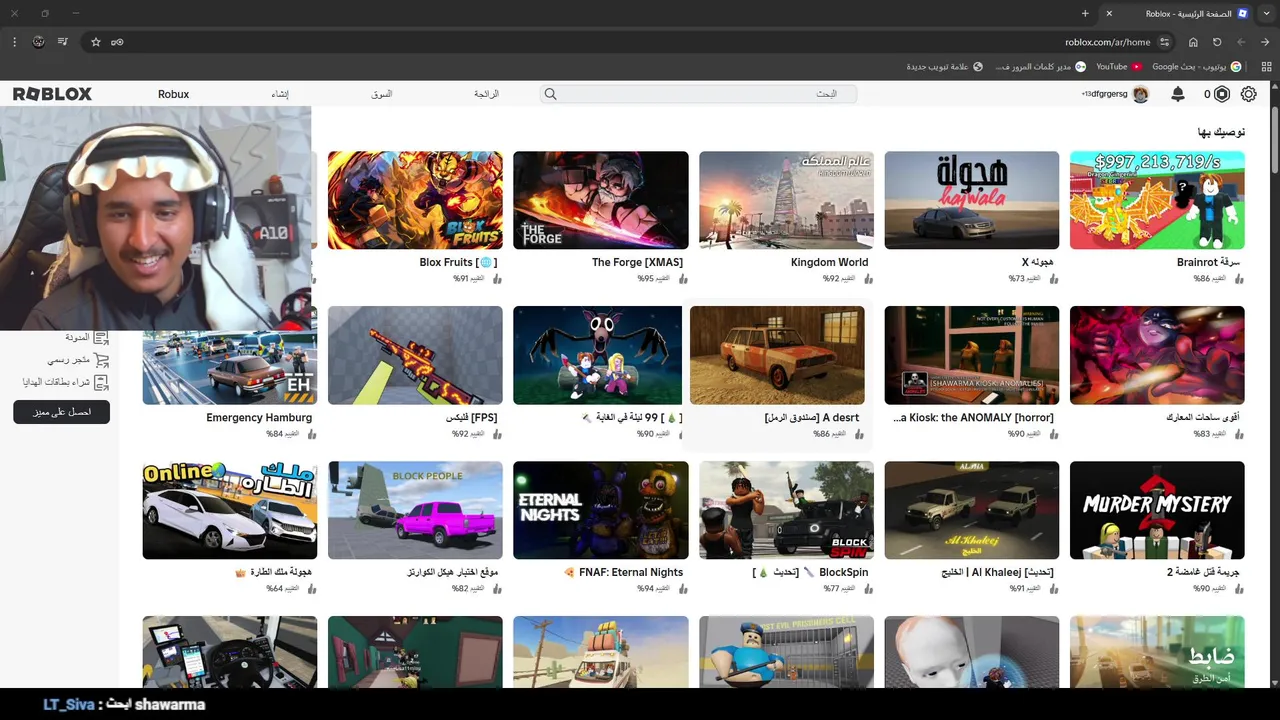Open The Forge [XMAS] game thumbnail
This screenshot has width=1280, height=720.
tap(600, 200)
